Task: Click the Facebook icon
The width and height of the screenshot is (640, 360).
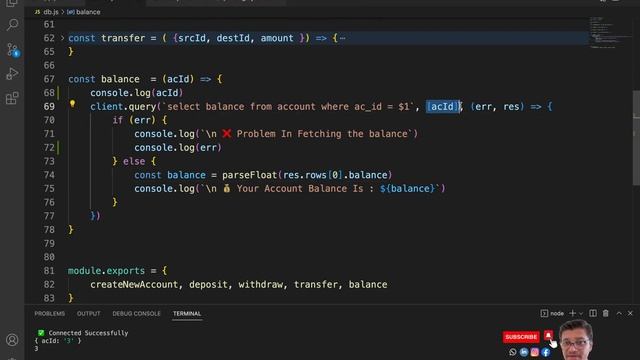Action: [x=546, y=352]
